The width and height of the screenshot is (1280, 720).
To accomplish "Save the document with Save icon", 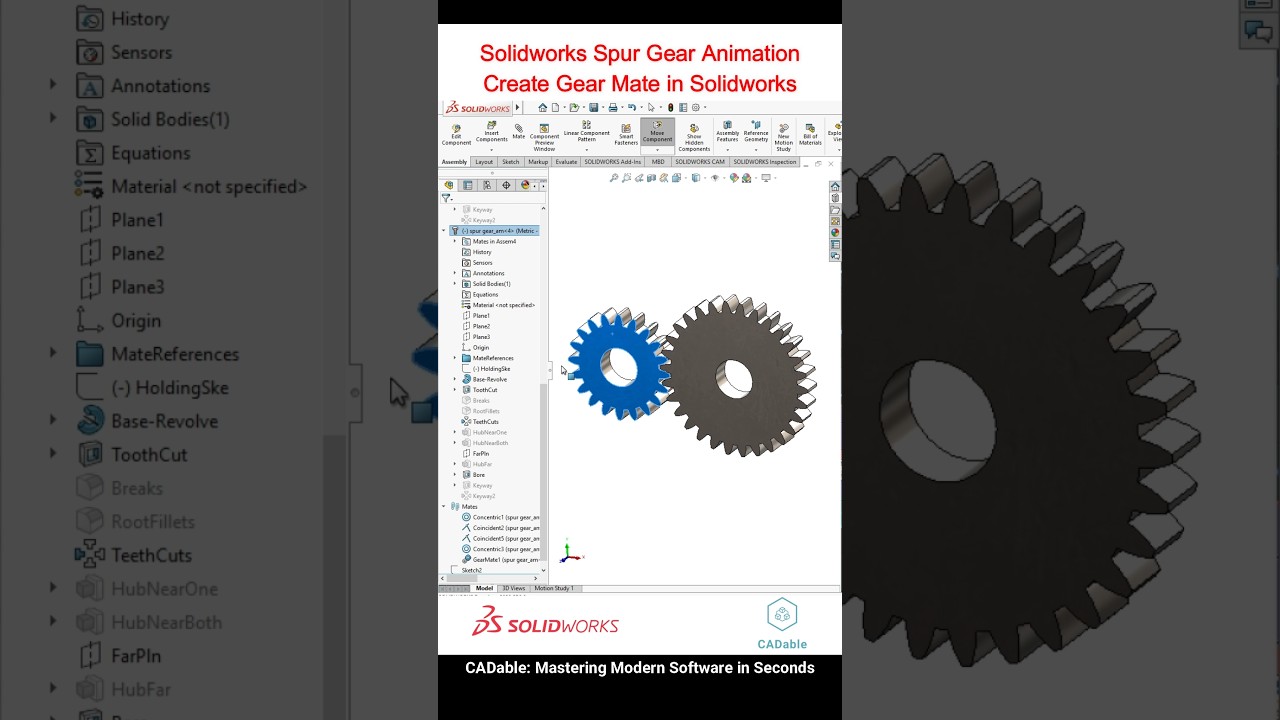I will (594, 107).
